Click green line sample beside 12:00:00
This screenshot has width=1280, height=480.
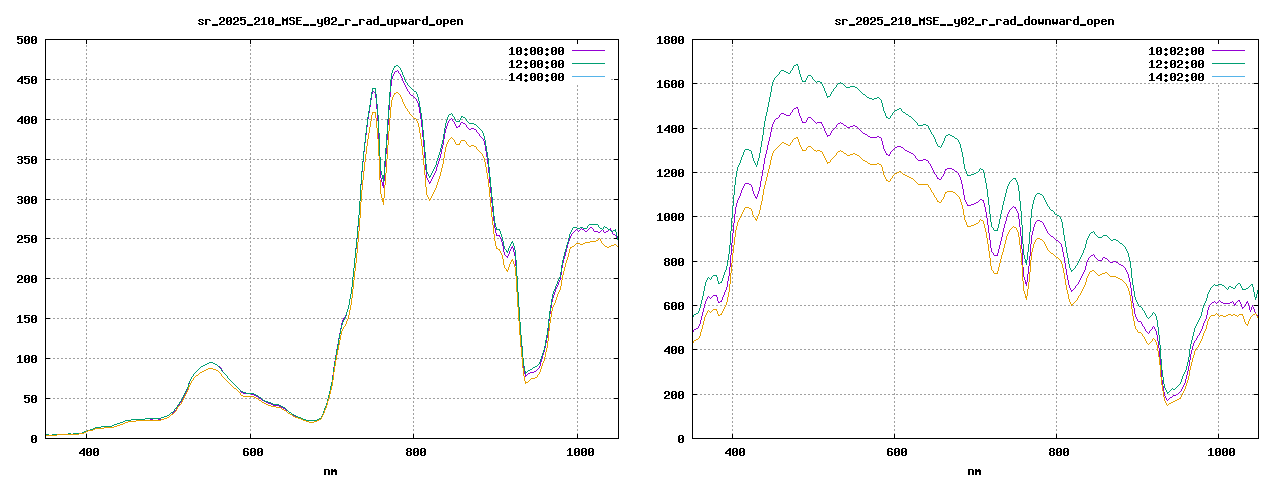[588, 63]
